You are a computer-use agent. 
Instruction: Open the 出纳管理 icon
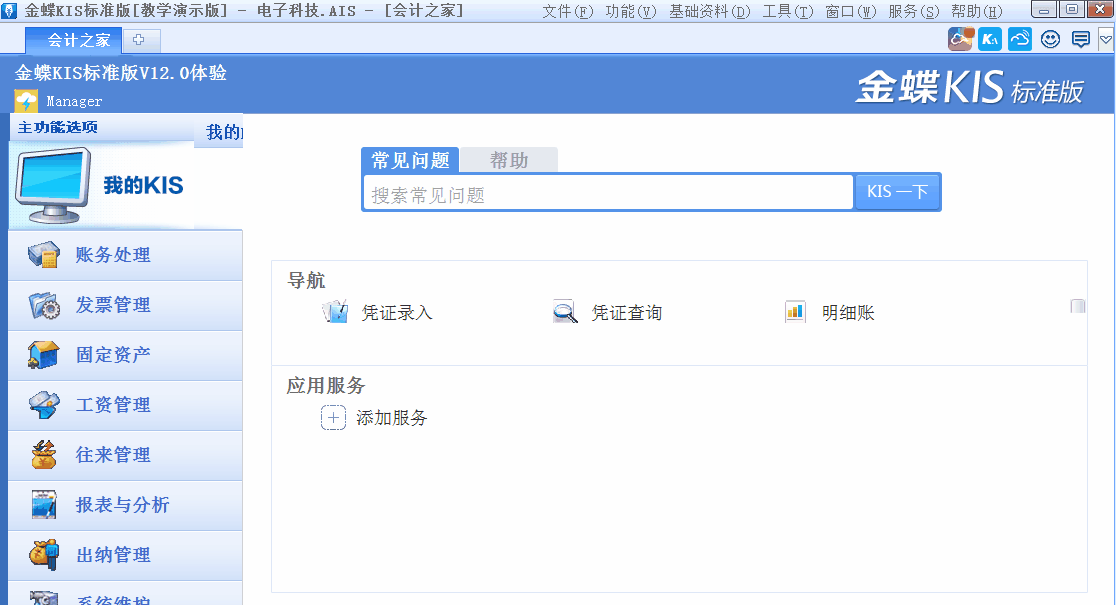(x=43, y=554)
